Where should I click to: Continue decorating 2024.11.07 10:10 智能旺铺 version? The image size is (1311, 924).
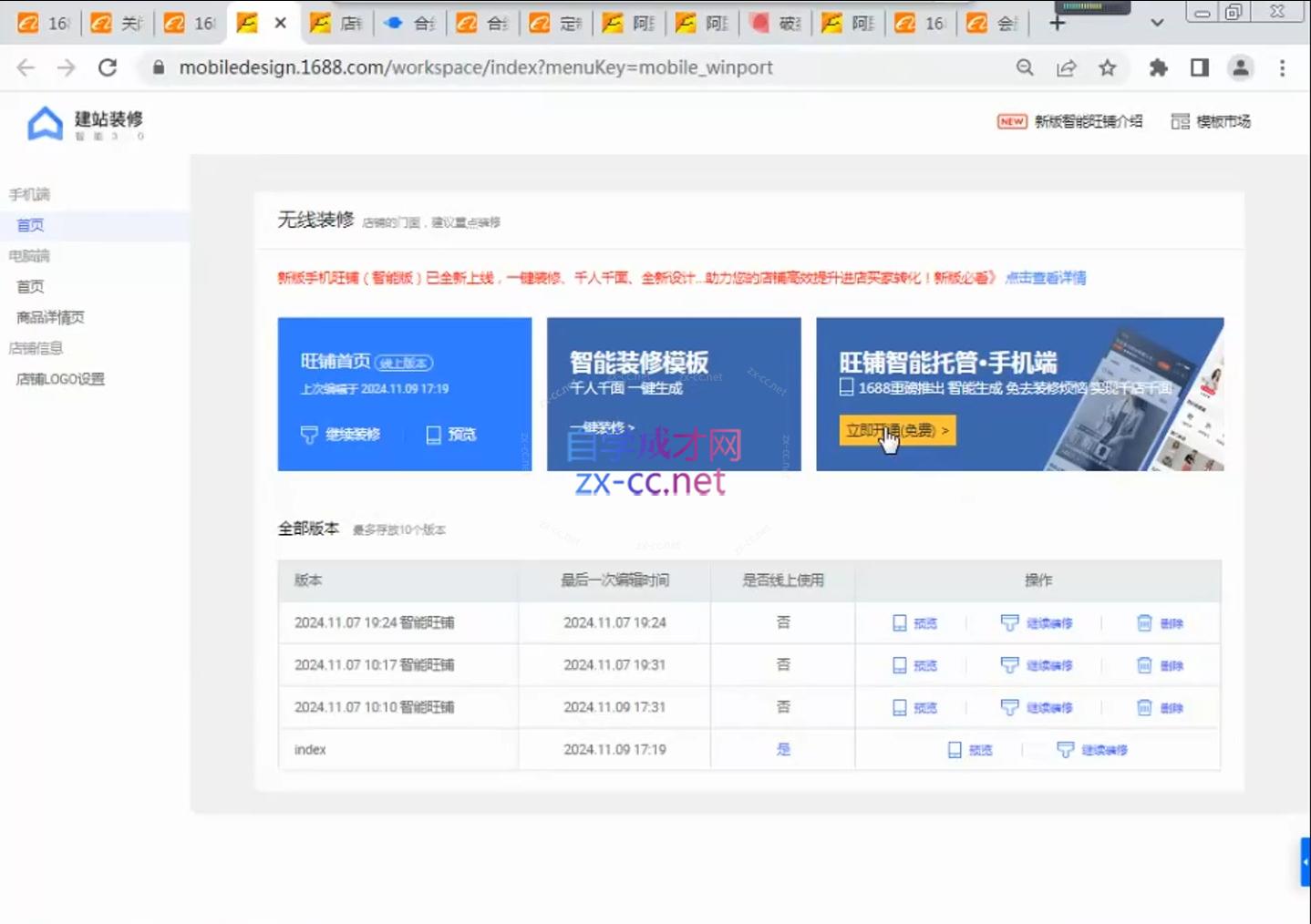click(1037, 707)
